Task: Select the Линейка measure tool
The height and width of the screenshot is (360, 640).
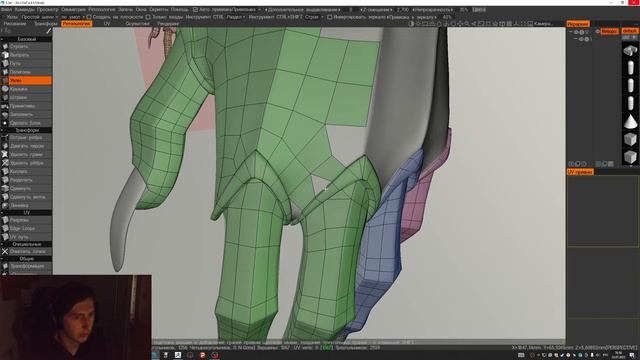Action: click(x=26, y=205)
